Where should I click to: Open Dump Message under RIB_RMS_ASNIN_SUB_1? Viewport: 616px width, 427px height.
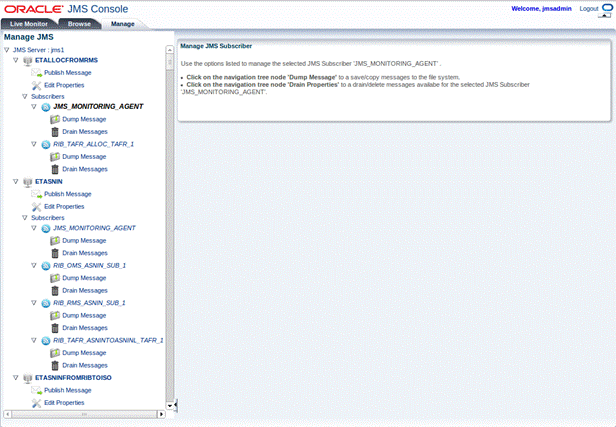coord(84,315)
